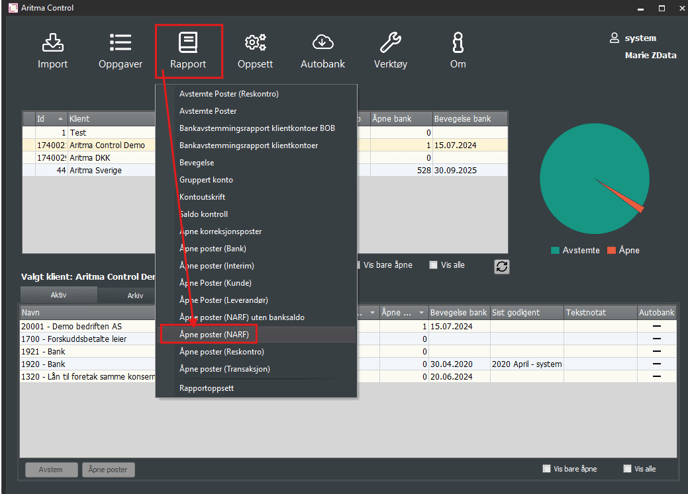Toggle upper Vis alle checkbox
This screenshot has width=688, height=494.
433,265
